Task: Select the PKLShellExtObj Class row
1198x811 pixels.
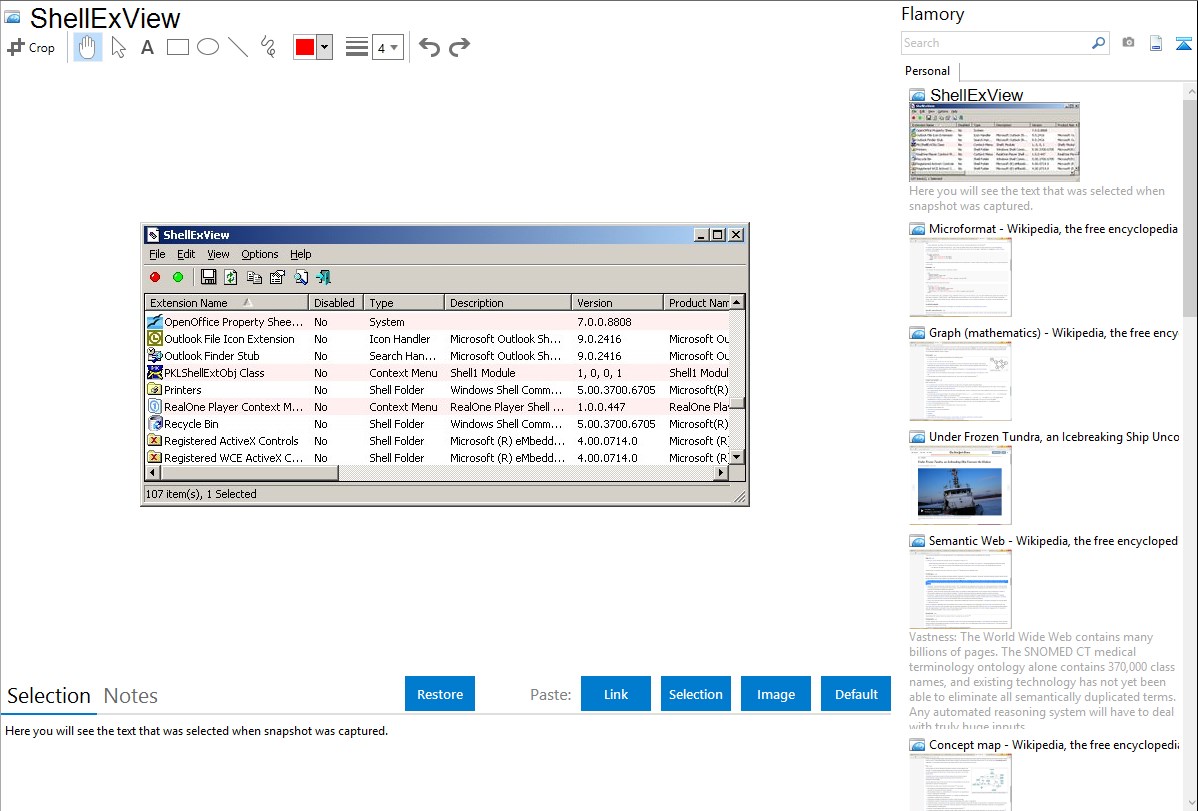Action: click(436, 373)
